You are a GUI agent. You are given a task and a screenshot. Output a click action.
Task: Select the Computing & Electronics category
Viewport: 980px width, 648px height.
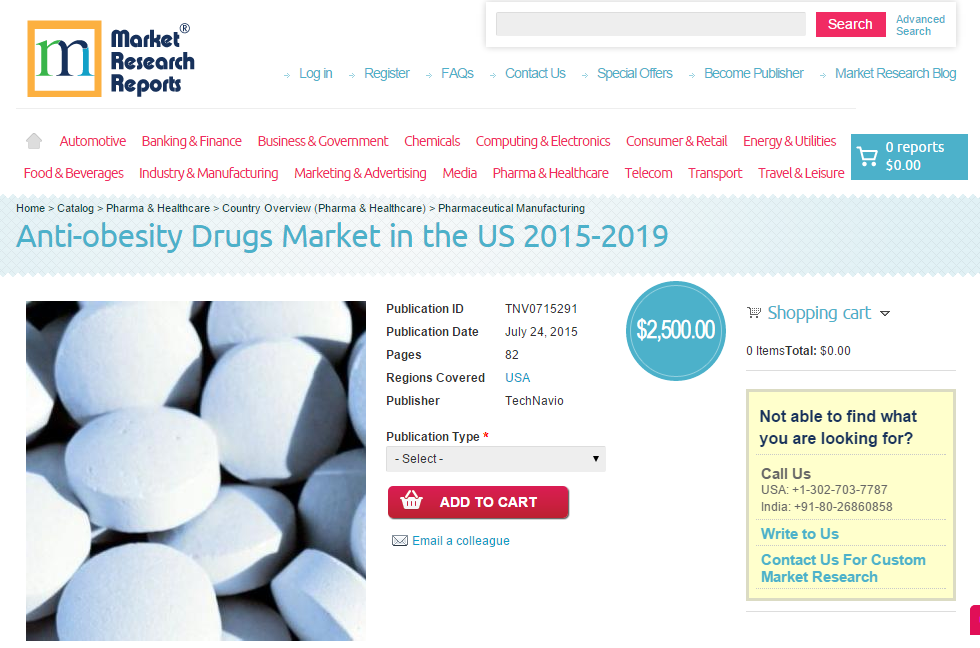pos(543,141)
